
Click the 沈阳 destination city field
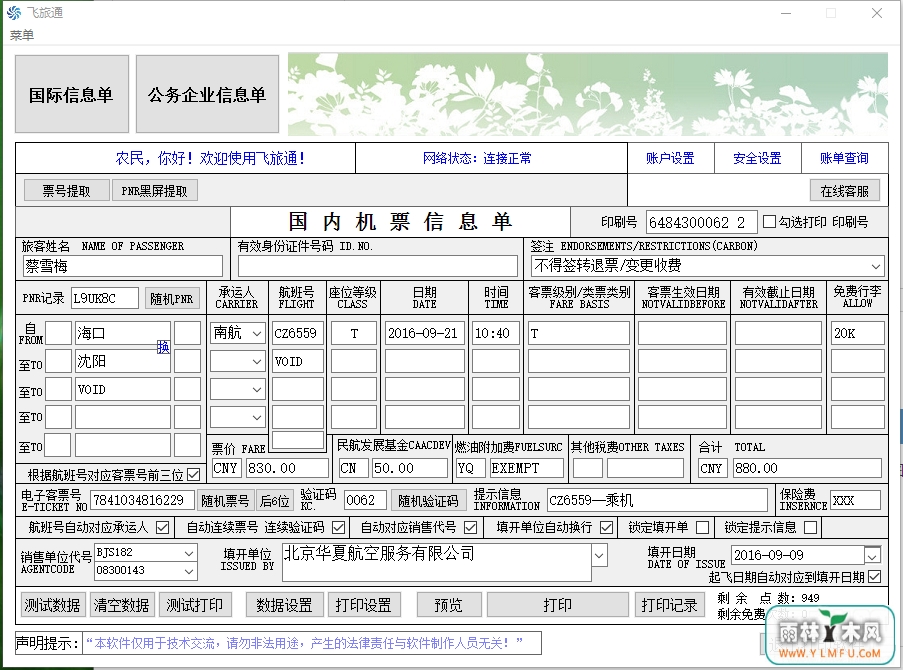(x=123, y=361)
